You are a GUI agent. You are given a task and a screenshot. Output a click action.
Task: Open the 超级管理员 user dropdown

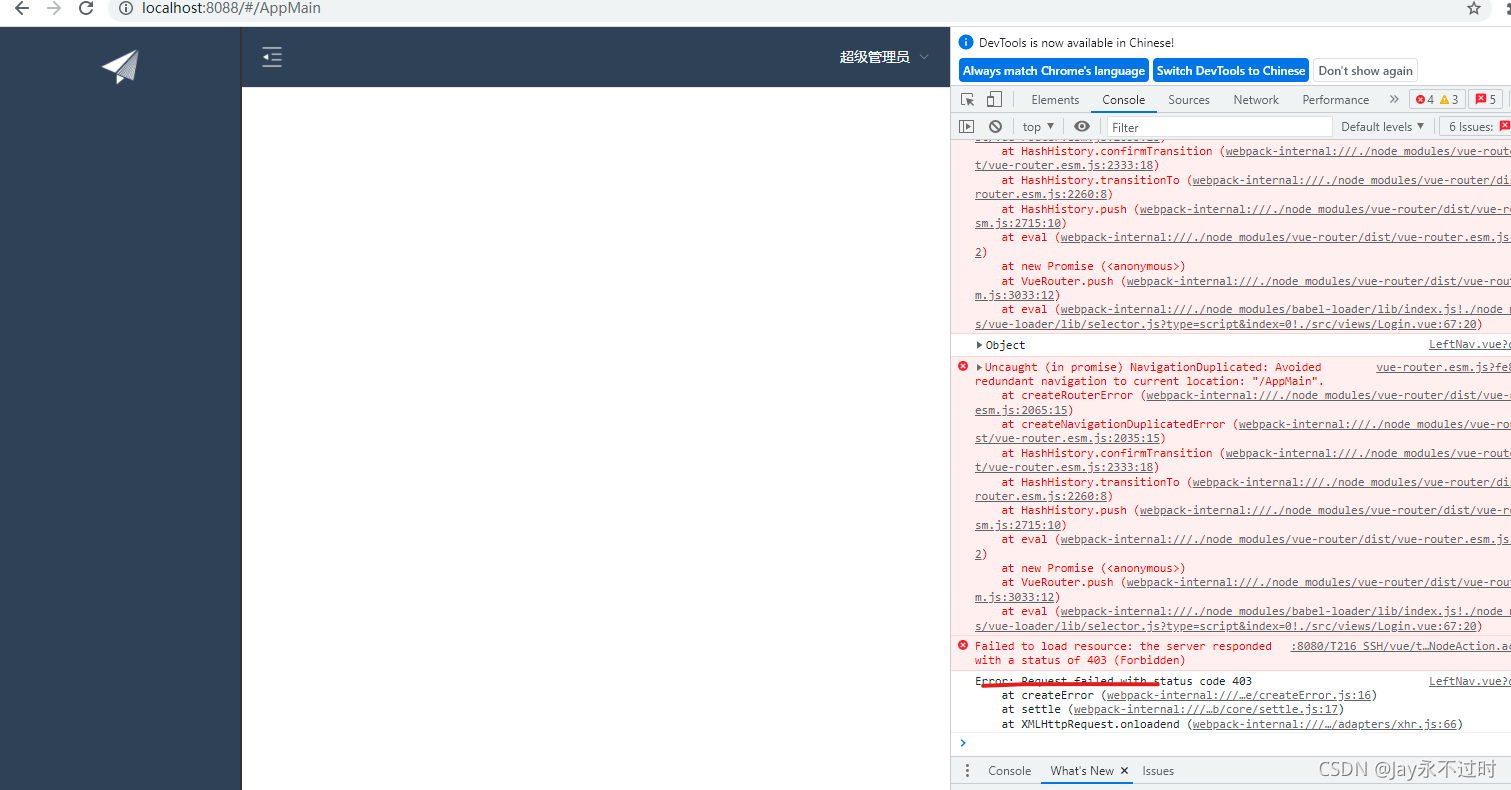click(884, 57)
